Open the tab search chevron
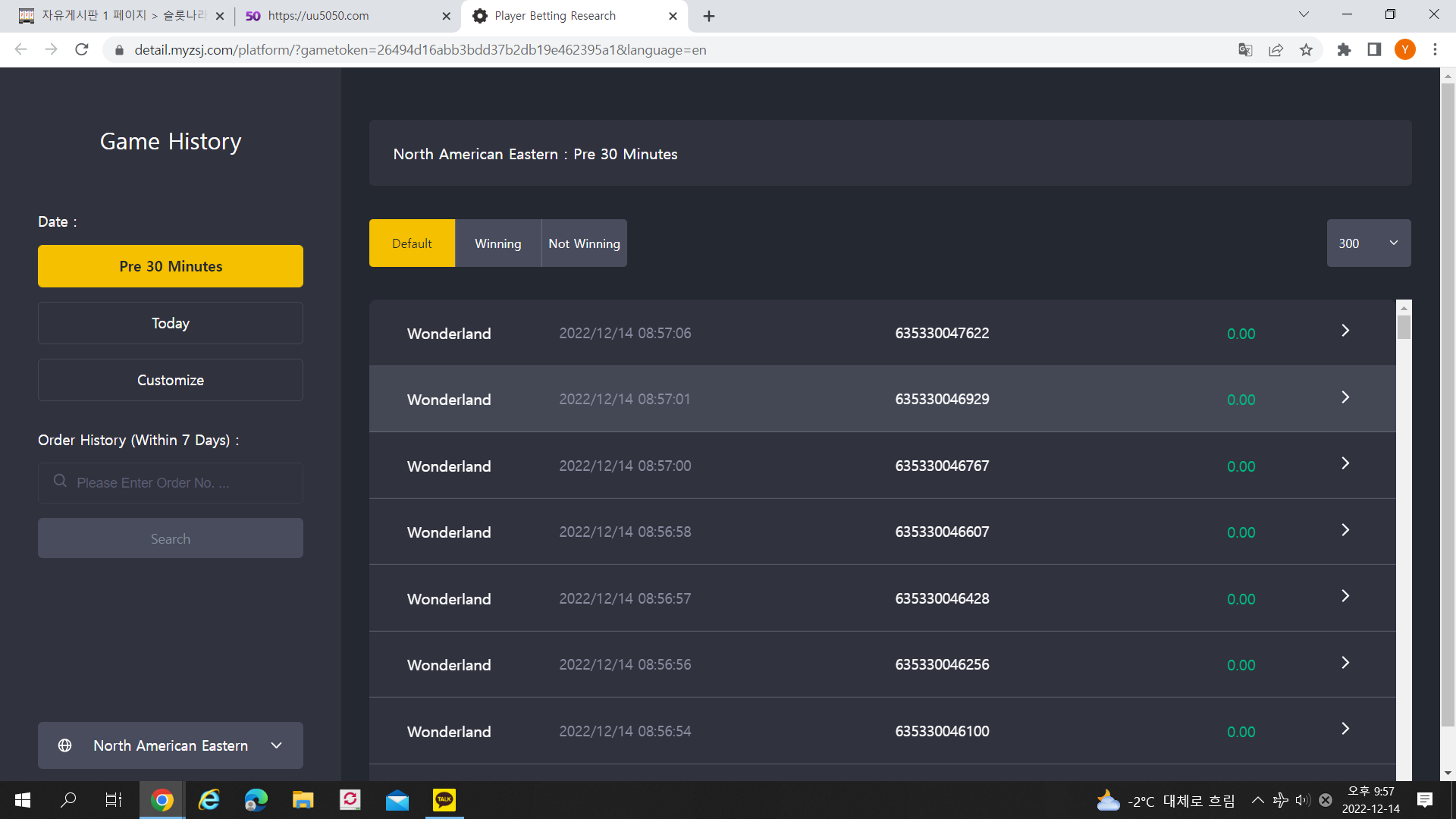Viewport: 1456px width, 819px height. tap(1304, 14)
